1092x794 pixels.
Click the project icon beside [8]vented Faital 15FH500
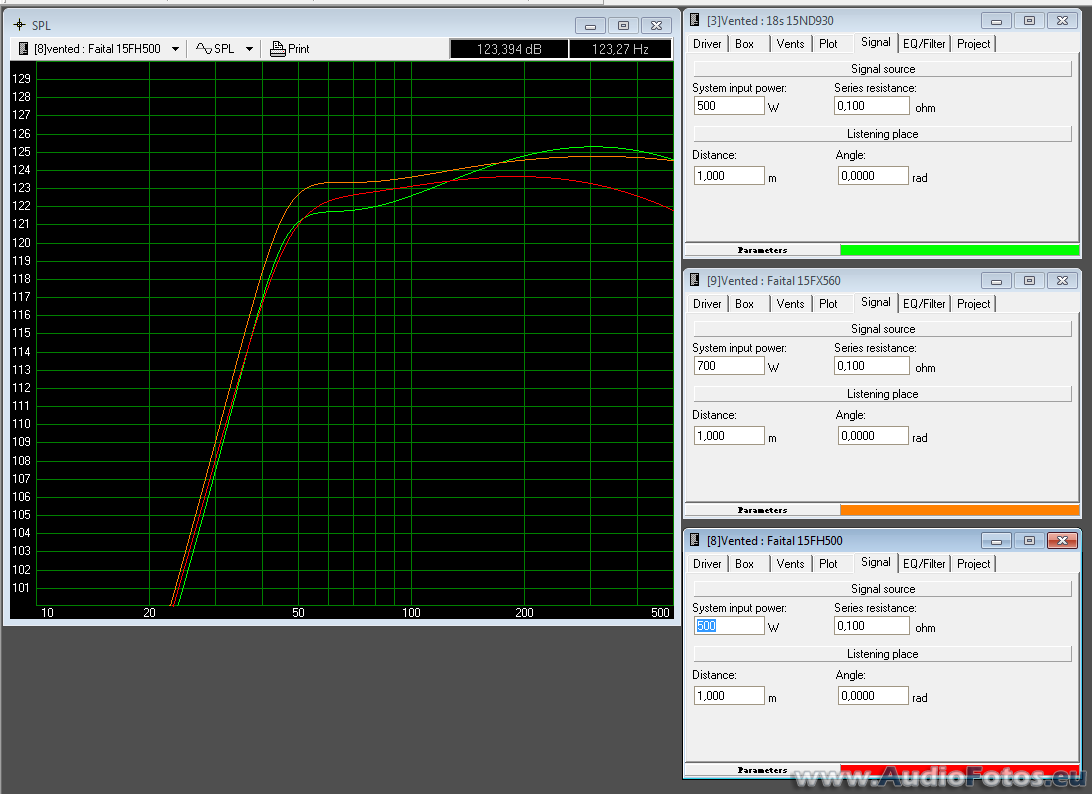coord(23,49)
